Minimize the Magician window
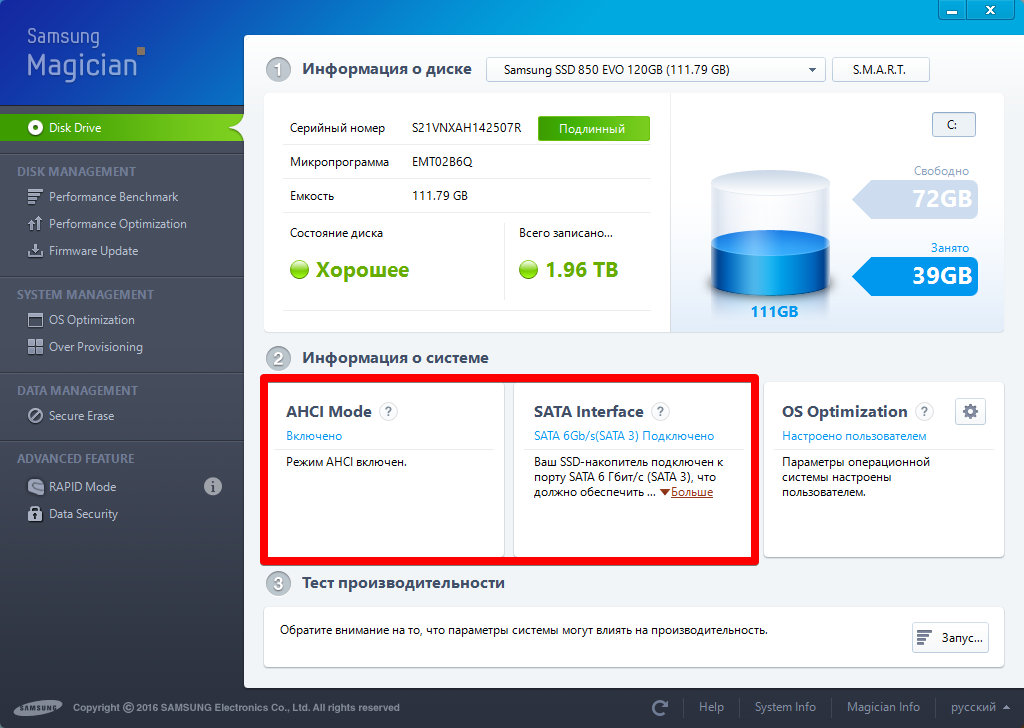This screenshot has width=1024, height=728. coord(952,10)
